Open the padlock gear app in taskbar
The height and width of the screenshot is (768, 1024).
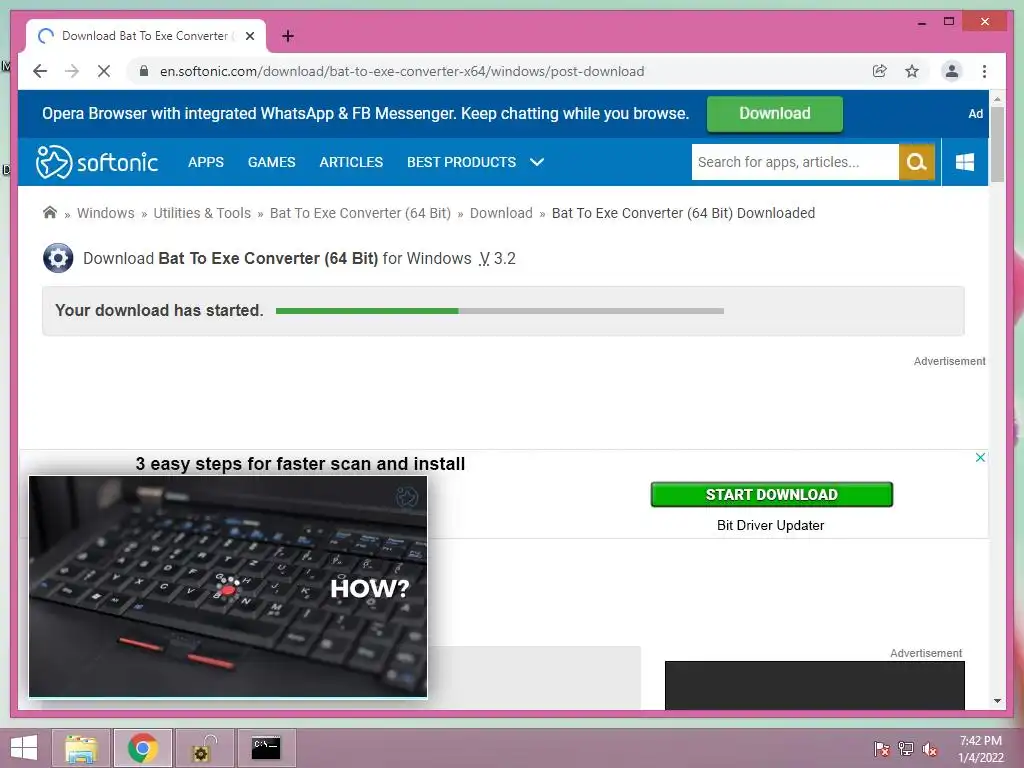[x=204, y=748]
